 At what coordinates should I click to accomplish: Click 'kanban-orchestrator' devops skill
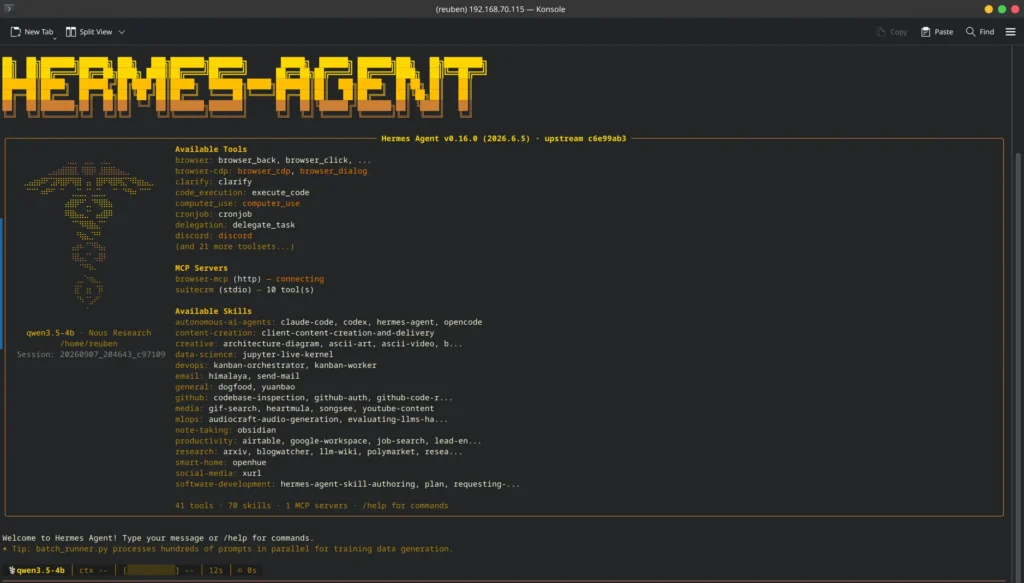click(259, 365)
